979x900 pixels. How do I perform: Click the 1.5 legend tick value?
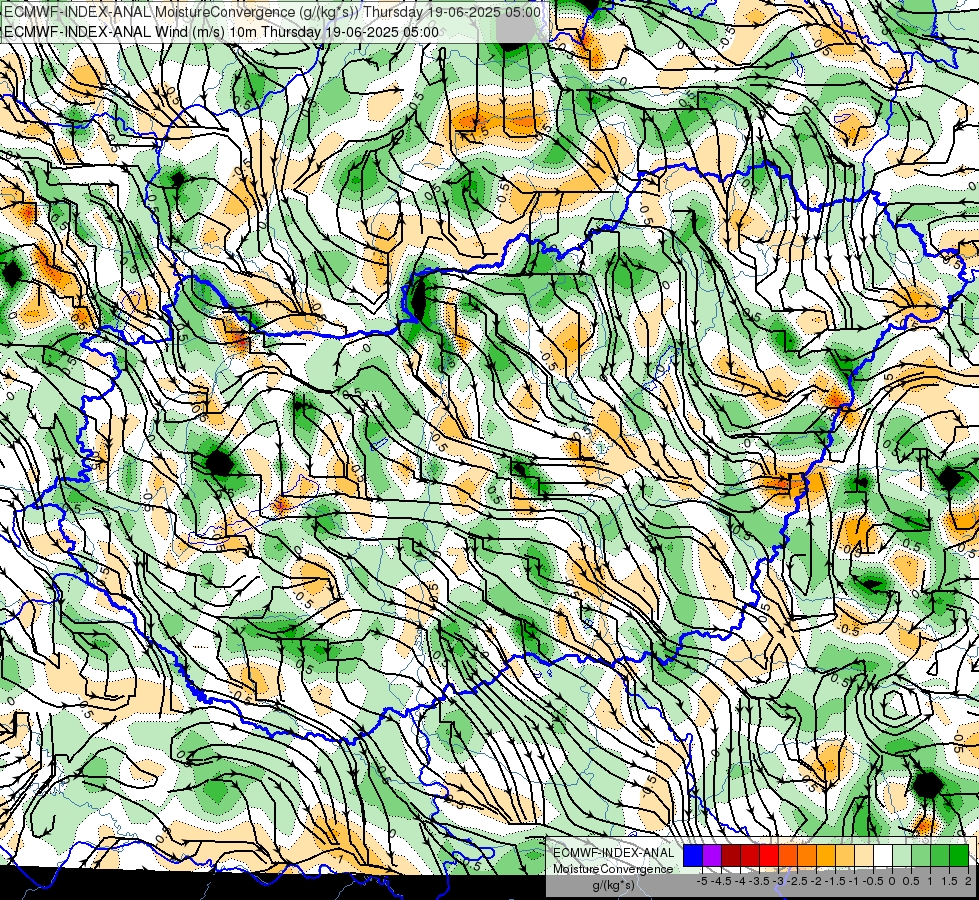[x=949, y=881]
